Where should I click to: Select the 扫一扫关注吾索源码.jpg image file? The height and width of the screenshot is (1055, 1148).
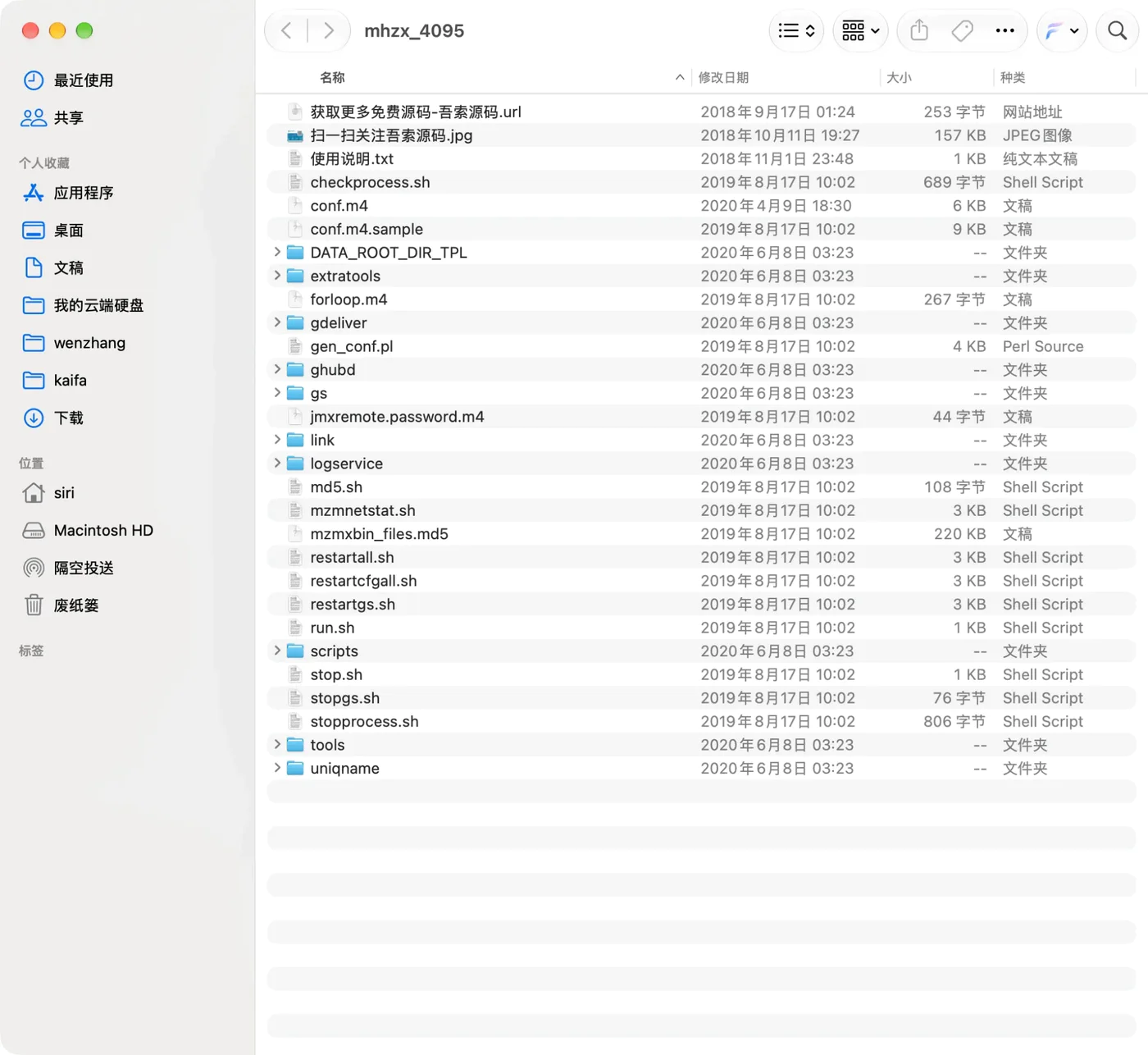coord(701,135)
